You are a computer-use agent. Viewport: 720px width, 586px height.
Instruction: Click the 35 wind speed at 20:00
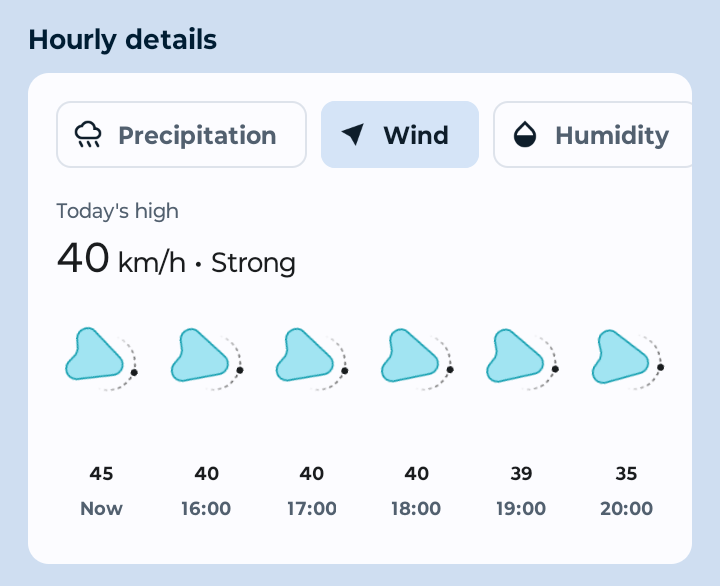pyautogui.click(x=626, y=474)
